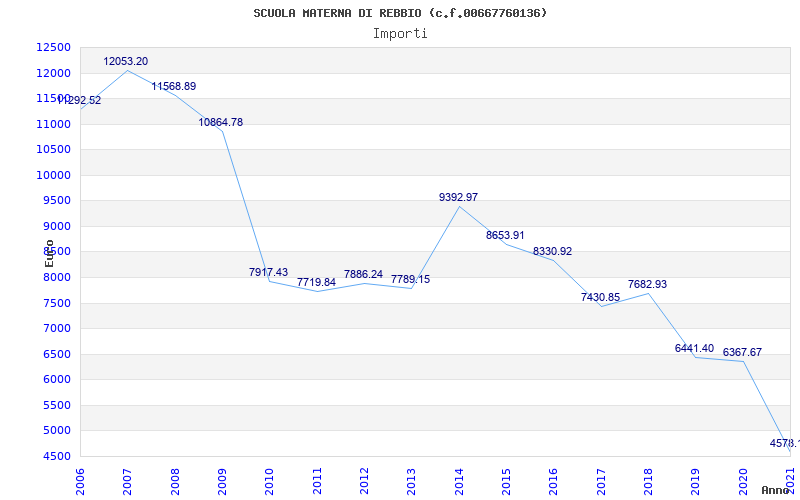The width and height of the screenshot is (800, 500).
Task: Click the chart title SCUOLA MATERNA DI REBBIO
Action: coord(400,13)
